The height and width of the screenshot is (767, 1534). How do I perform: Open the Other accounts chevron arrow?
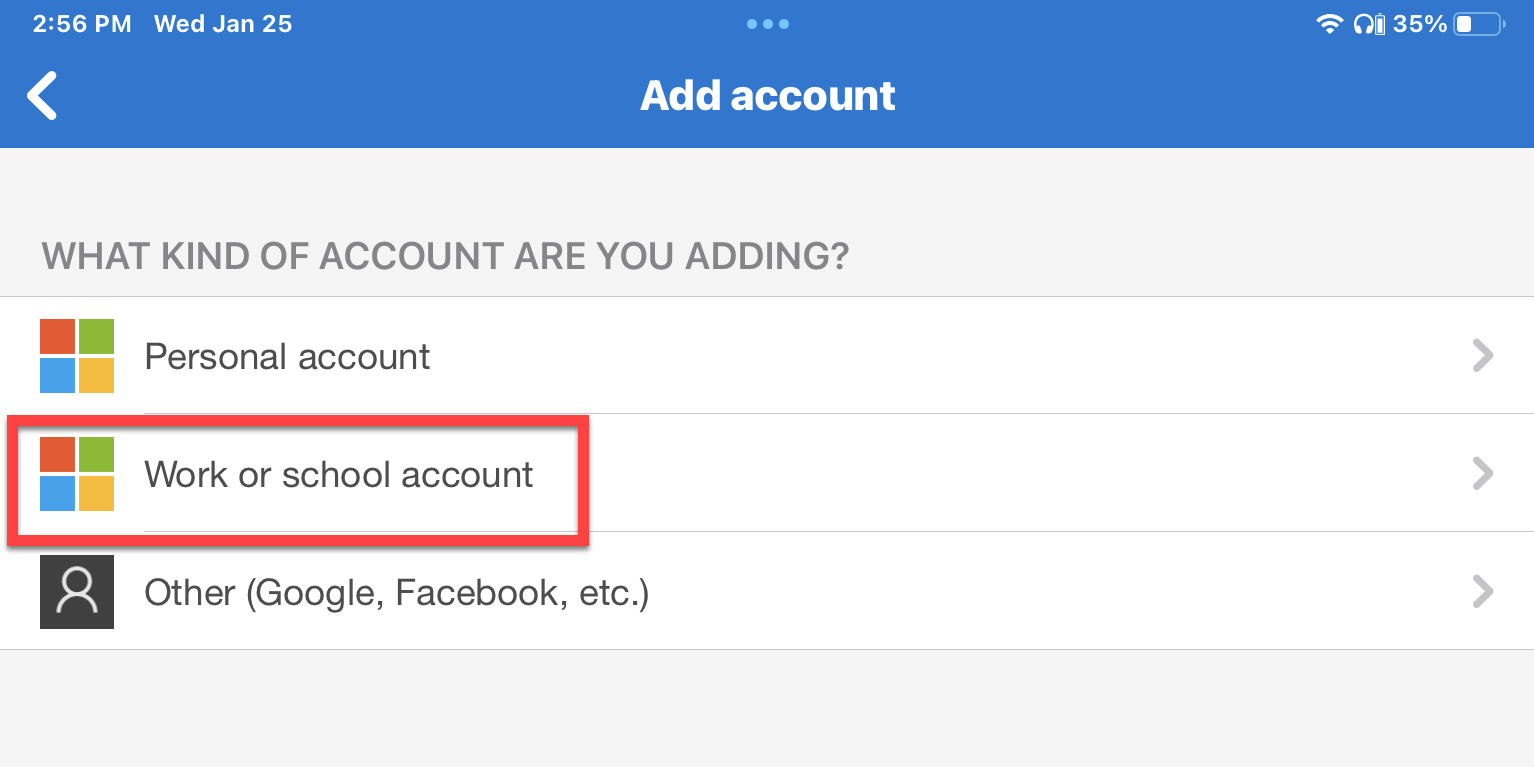pyautogui.click(x=1483, y=592)
